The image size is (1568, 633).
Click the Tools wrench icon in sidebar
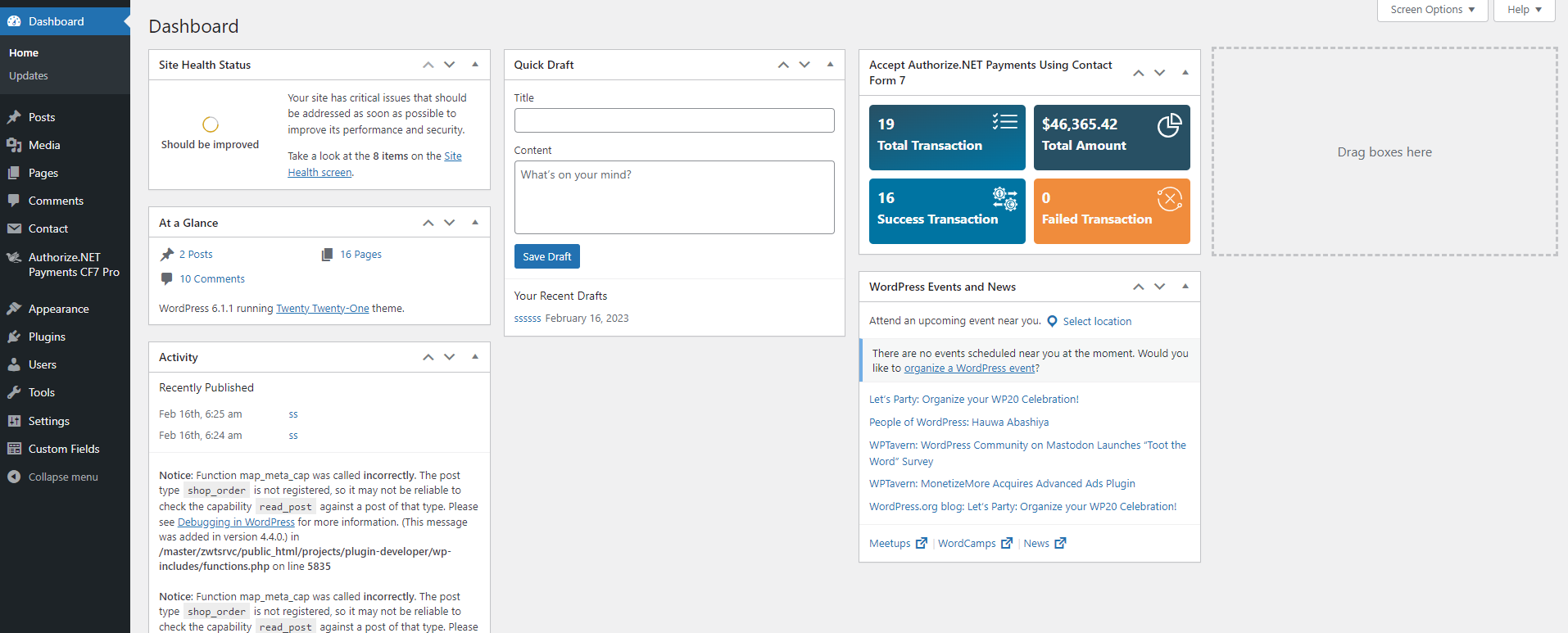[x=14, y=392]
